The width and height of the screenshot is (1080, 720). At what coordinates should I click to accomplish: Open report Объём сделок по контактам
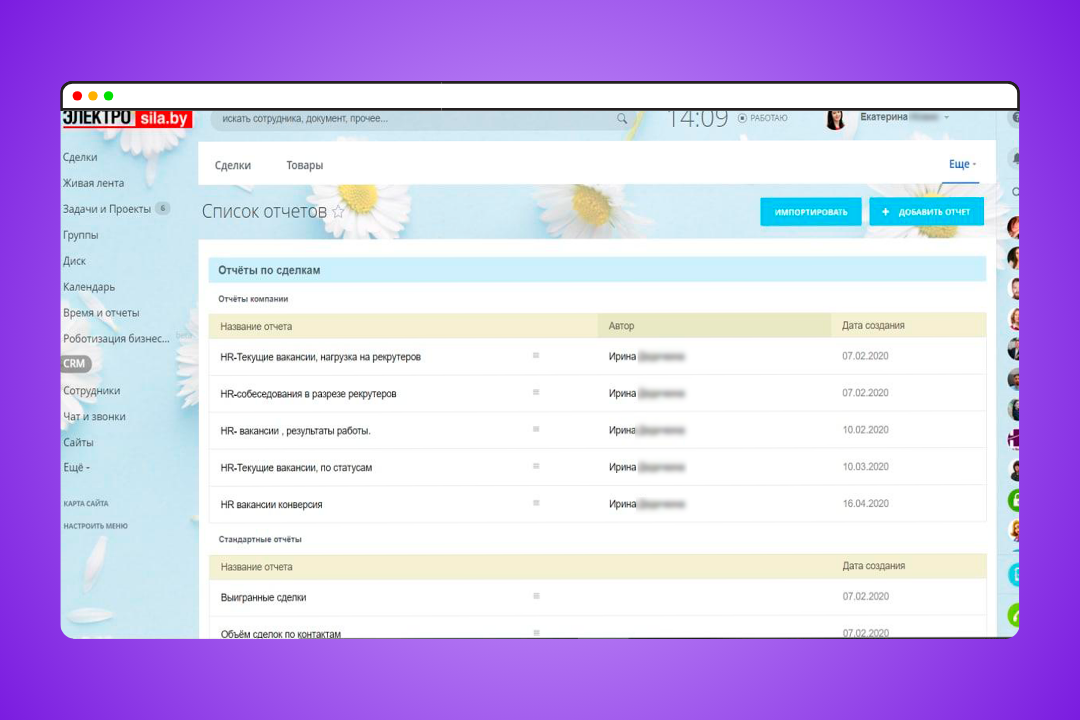[x=280, y=633]
